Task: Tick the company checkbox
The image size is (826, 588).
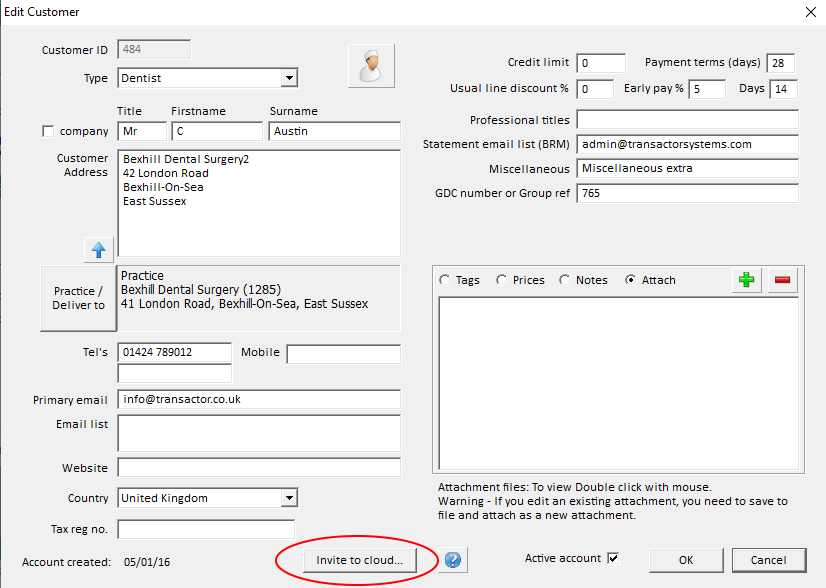Action: 48,132
